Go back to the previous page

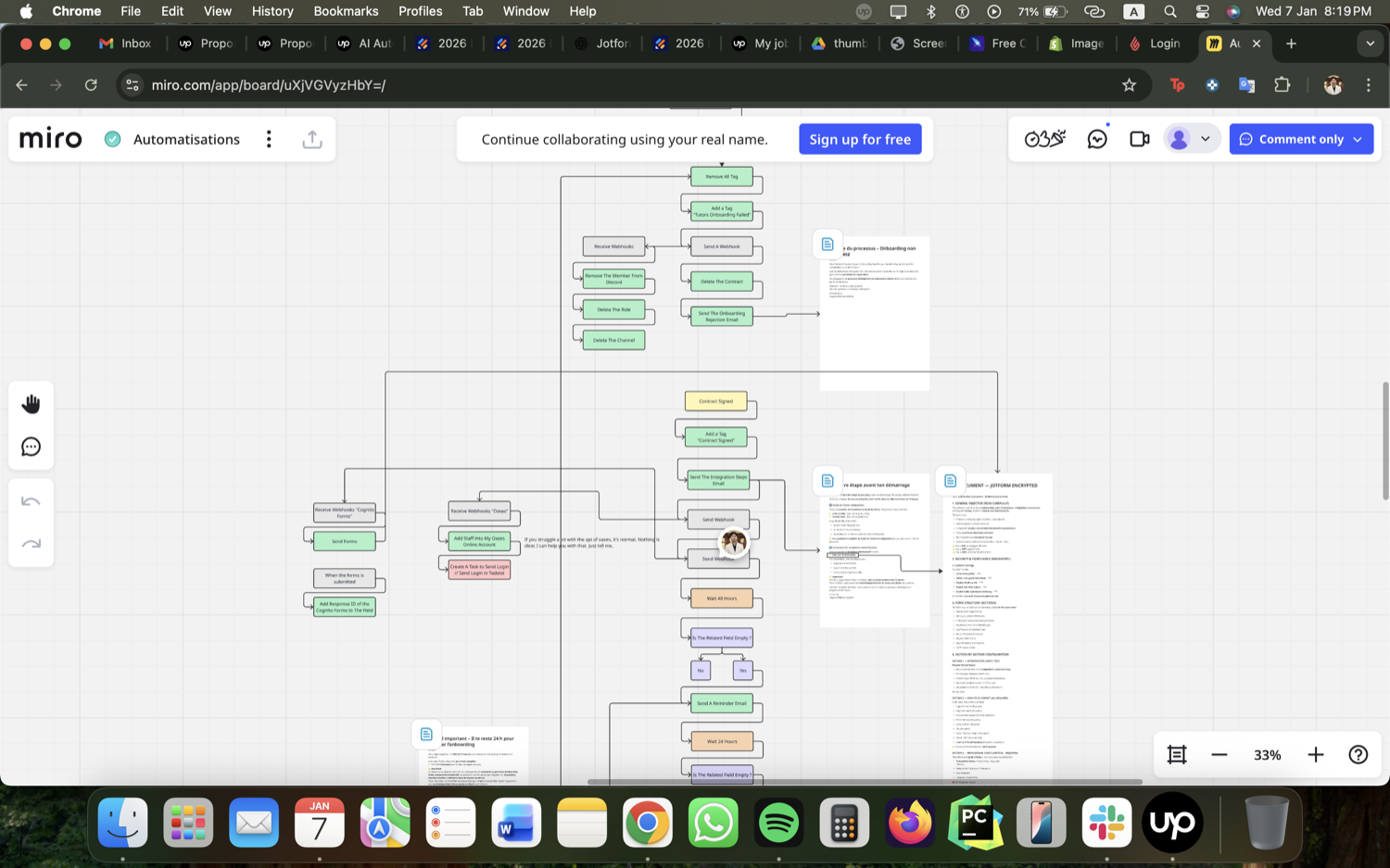click(x=21, y=85)
